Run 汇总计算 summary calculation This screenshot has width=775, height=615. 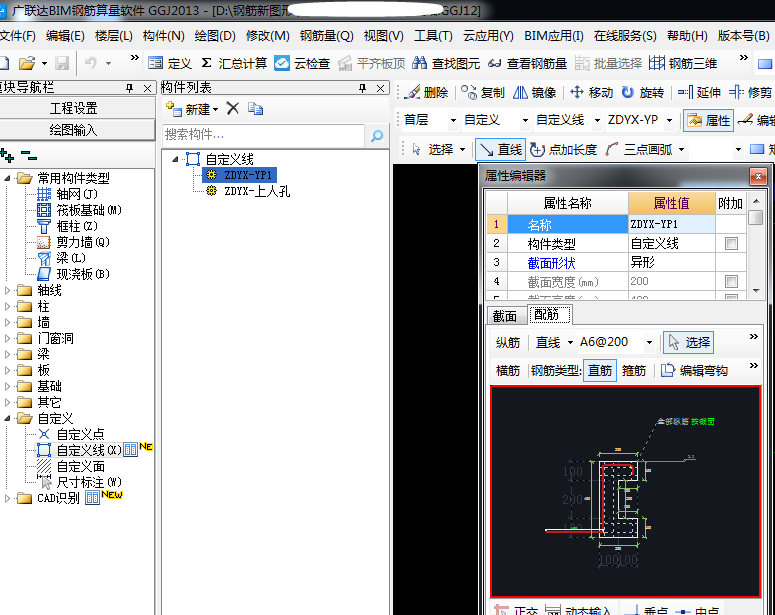coord(234,63)
